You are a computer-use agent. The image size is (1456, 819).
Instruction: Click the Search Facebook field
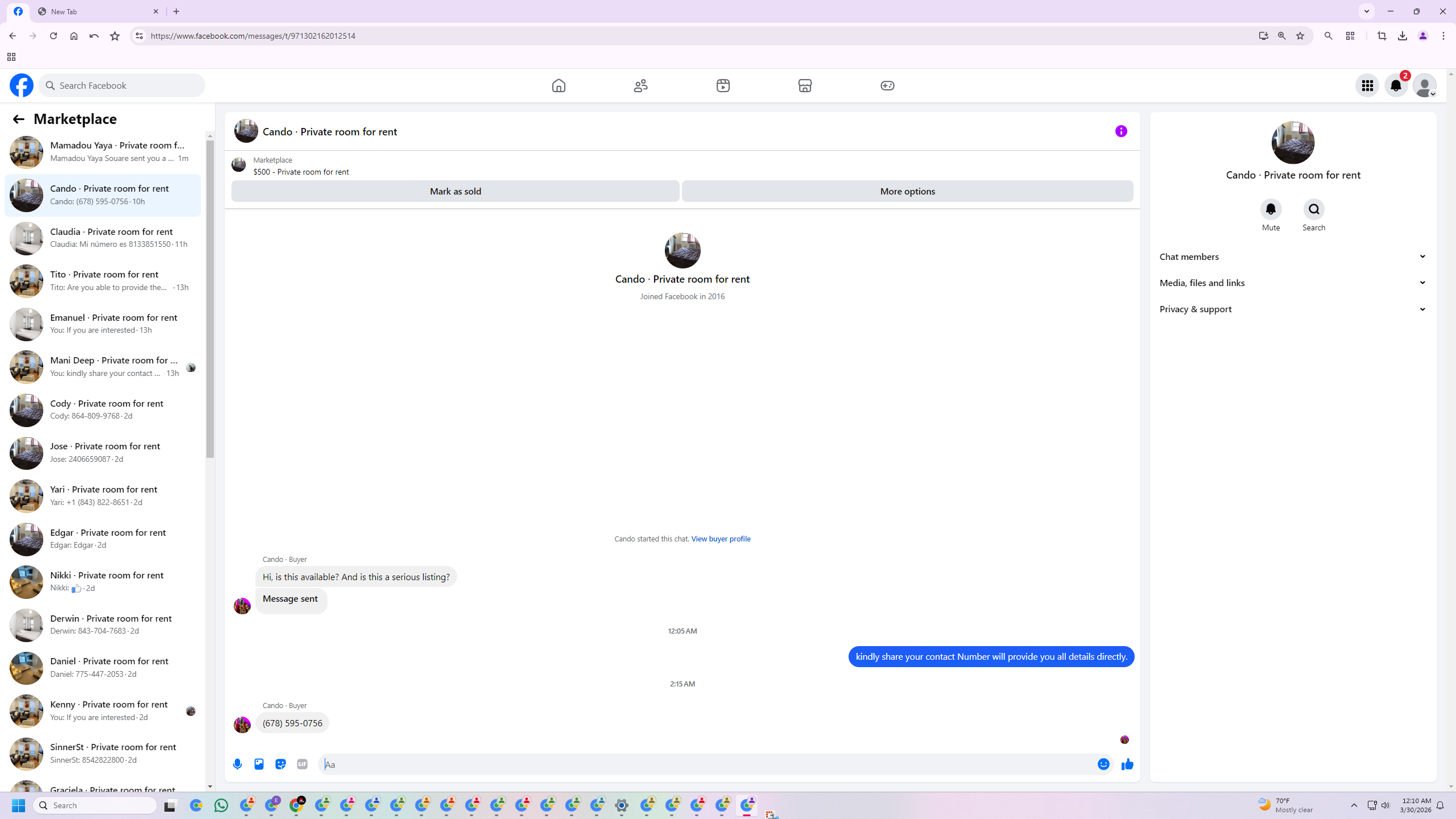(x=122, y=85)
